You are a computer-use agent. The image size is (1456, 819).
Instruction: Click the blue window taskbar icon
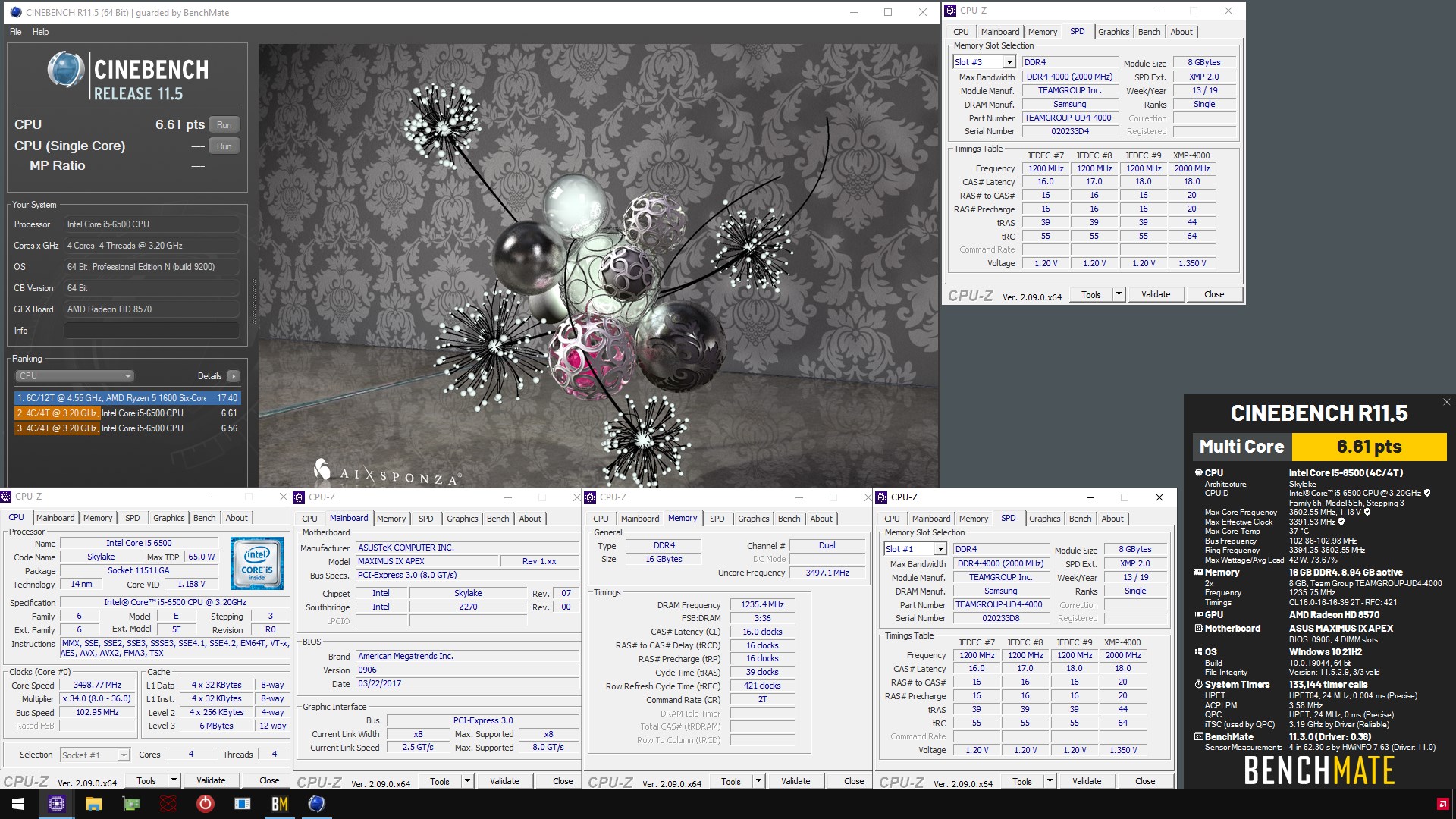click(243, 804)
